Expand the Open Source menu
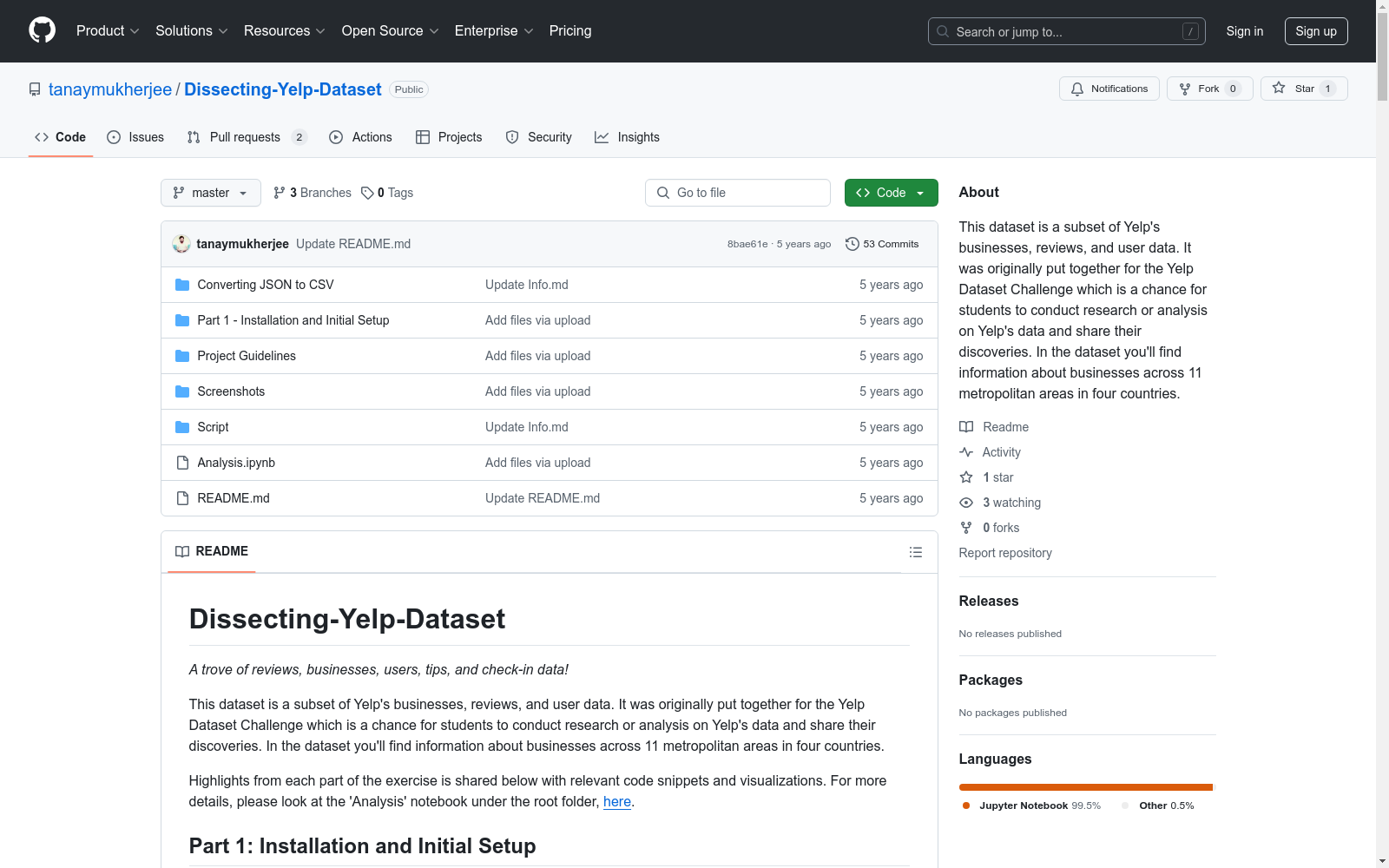Image resolution: width=1389 pixels, height=868 pixels. pos(391,31)
